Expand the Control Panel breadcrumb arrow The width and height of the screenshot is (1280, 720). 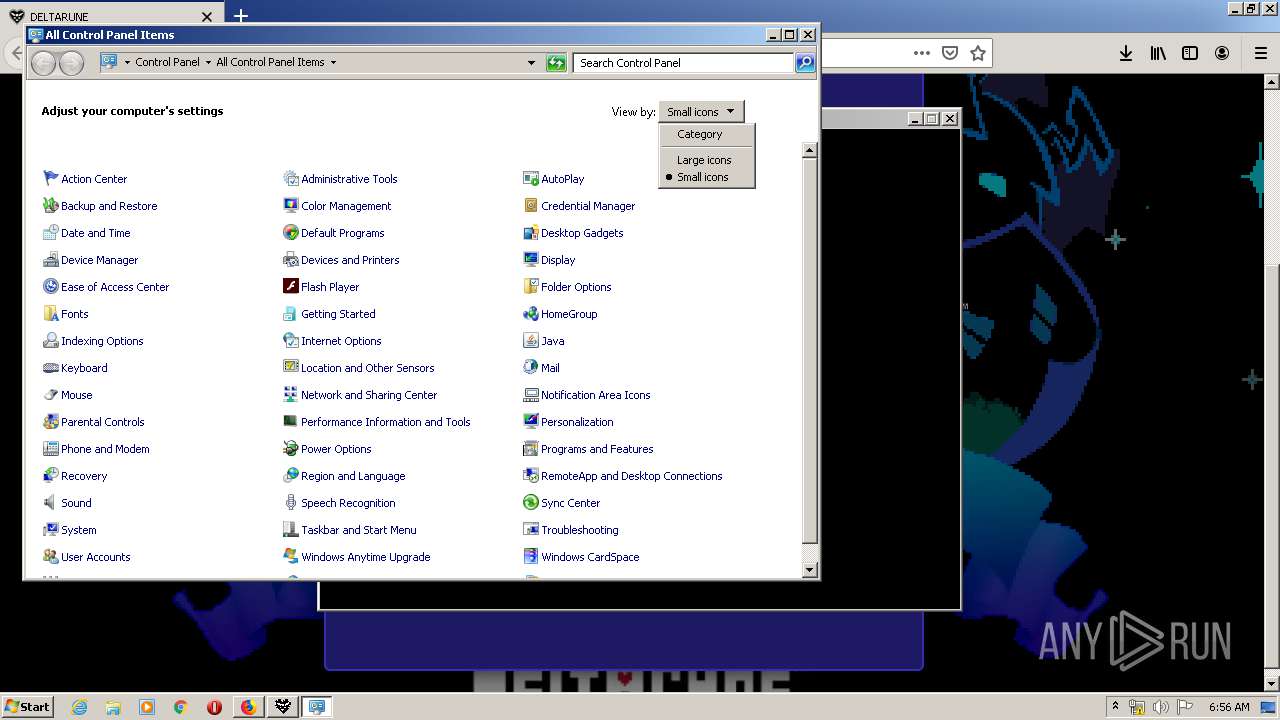(x=208, y=62)
